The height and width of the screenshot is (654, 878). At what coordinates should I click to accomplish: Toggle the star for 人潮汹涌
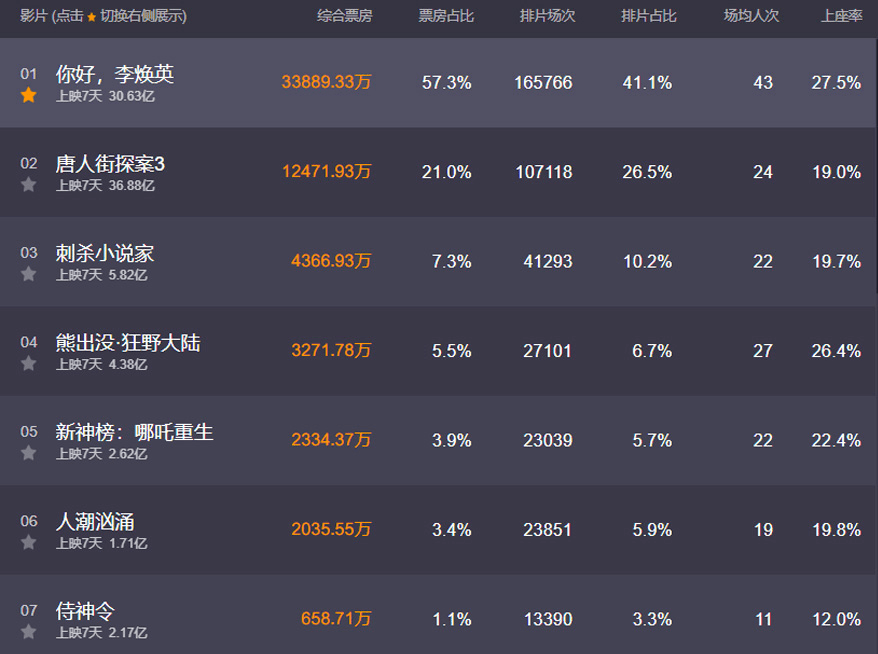(29, 542)
